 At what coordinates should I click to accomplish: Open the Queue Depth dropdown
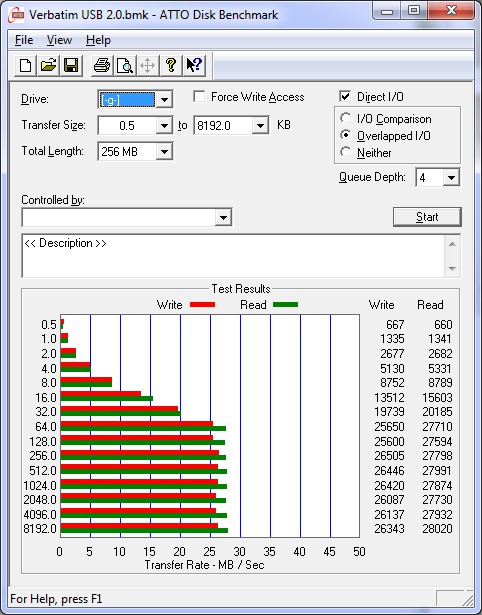[451, 178]
